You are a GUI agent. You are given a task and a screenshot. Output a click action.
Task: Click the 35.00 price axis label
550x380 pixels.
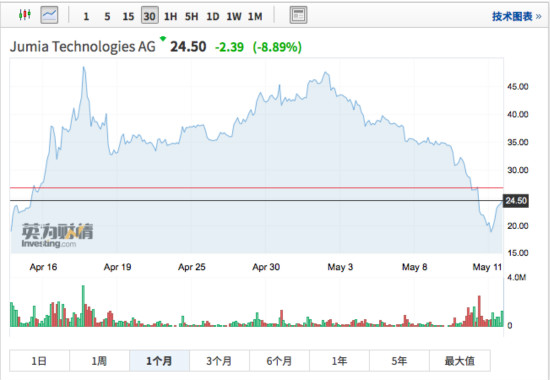click(x=518, y=142)
